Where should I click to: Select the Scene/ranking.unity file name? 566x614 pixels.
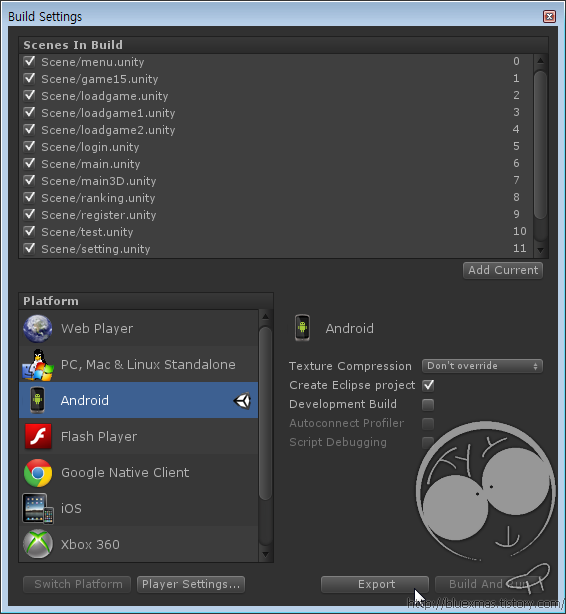tap(98, 198)
